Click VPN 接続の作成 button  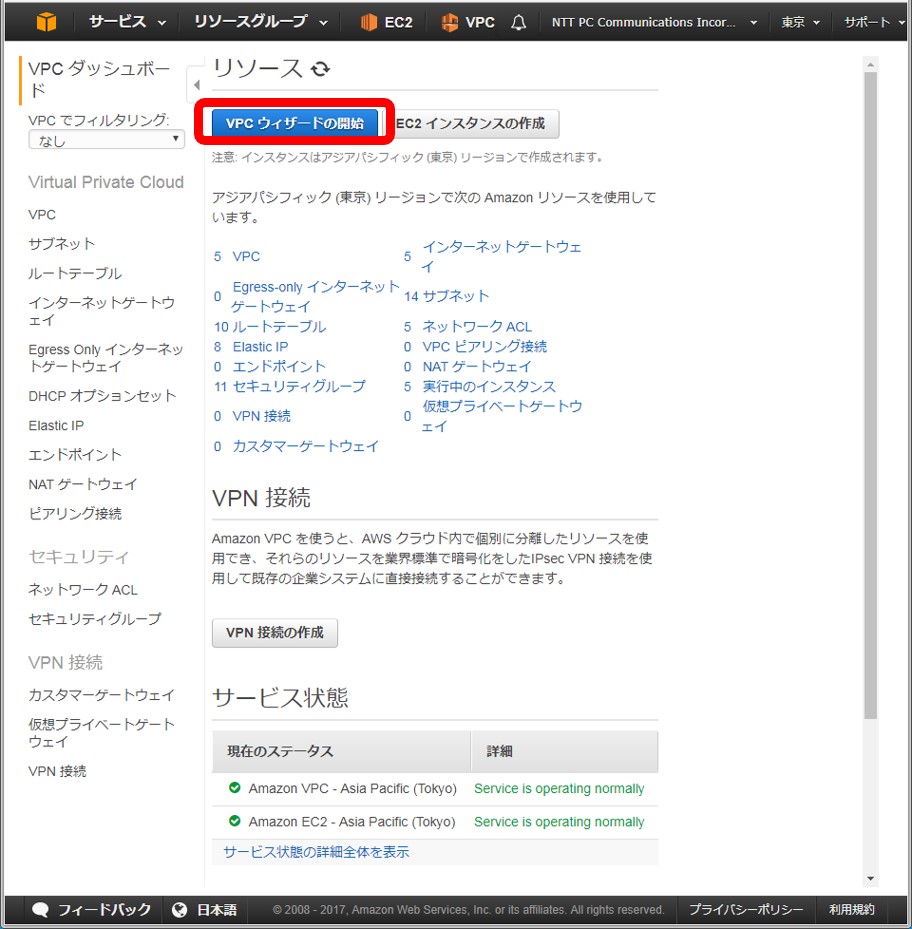pyautogui.click(x=275, y=633)
